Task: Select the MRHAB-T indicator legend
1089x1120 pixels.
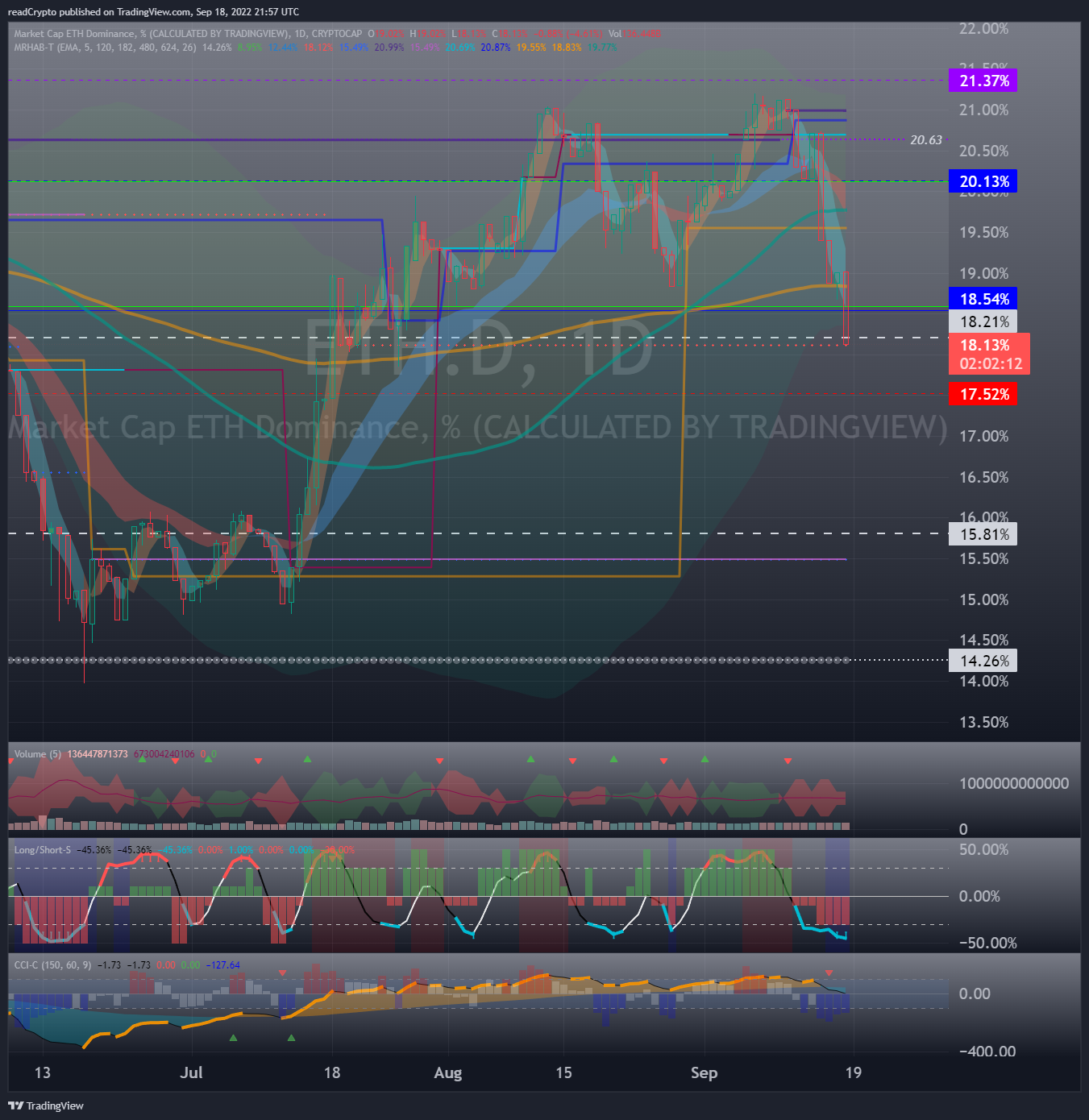Action: (105, 48)
